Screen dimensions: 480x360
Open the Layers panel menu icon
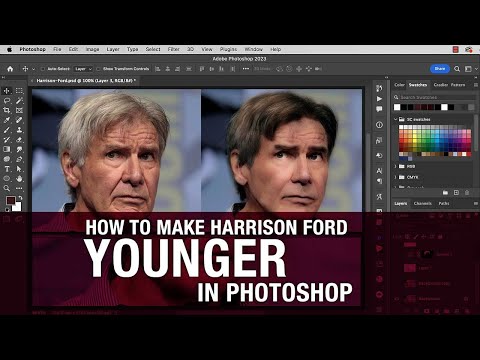(x=476, y=203)
